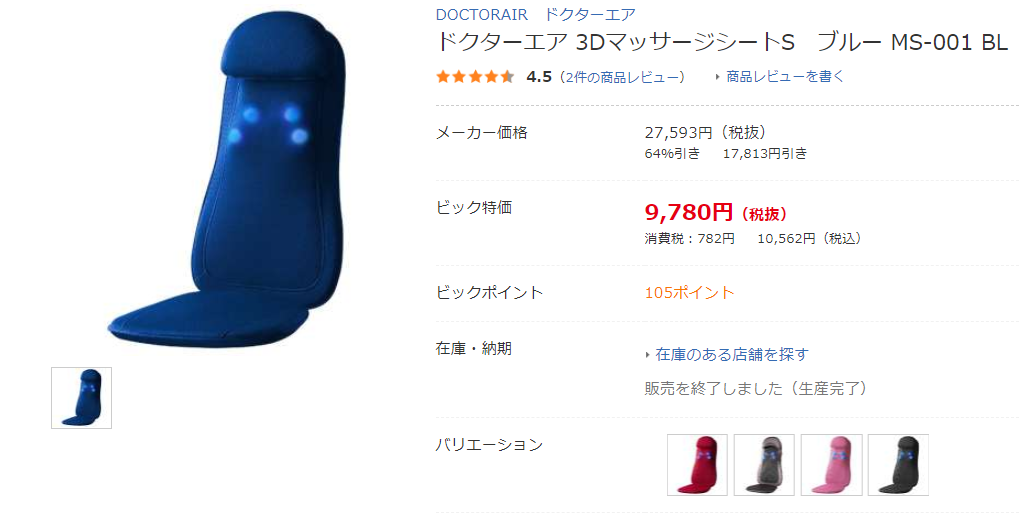Select the red massage seat variation
The height and width of the screenshot is (518, 1032).
(x=697, y=465)
